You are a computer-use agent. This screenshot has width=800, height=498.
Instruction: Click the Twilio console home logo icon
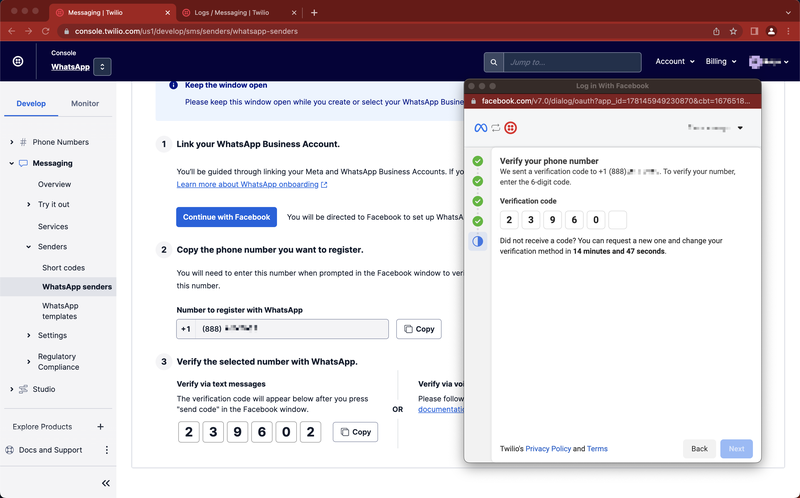pyautogui.click(x=18, y=61)
